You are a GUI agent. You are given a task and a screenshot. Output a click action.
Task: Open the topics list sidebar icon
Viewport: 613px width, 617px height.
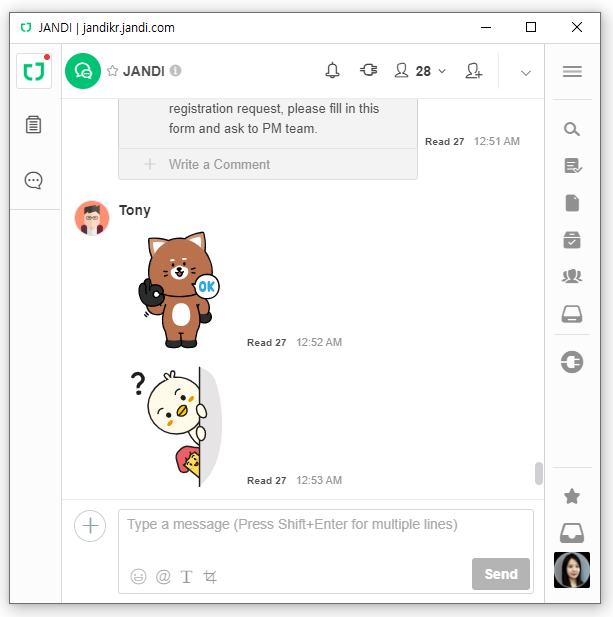[33, 125]
